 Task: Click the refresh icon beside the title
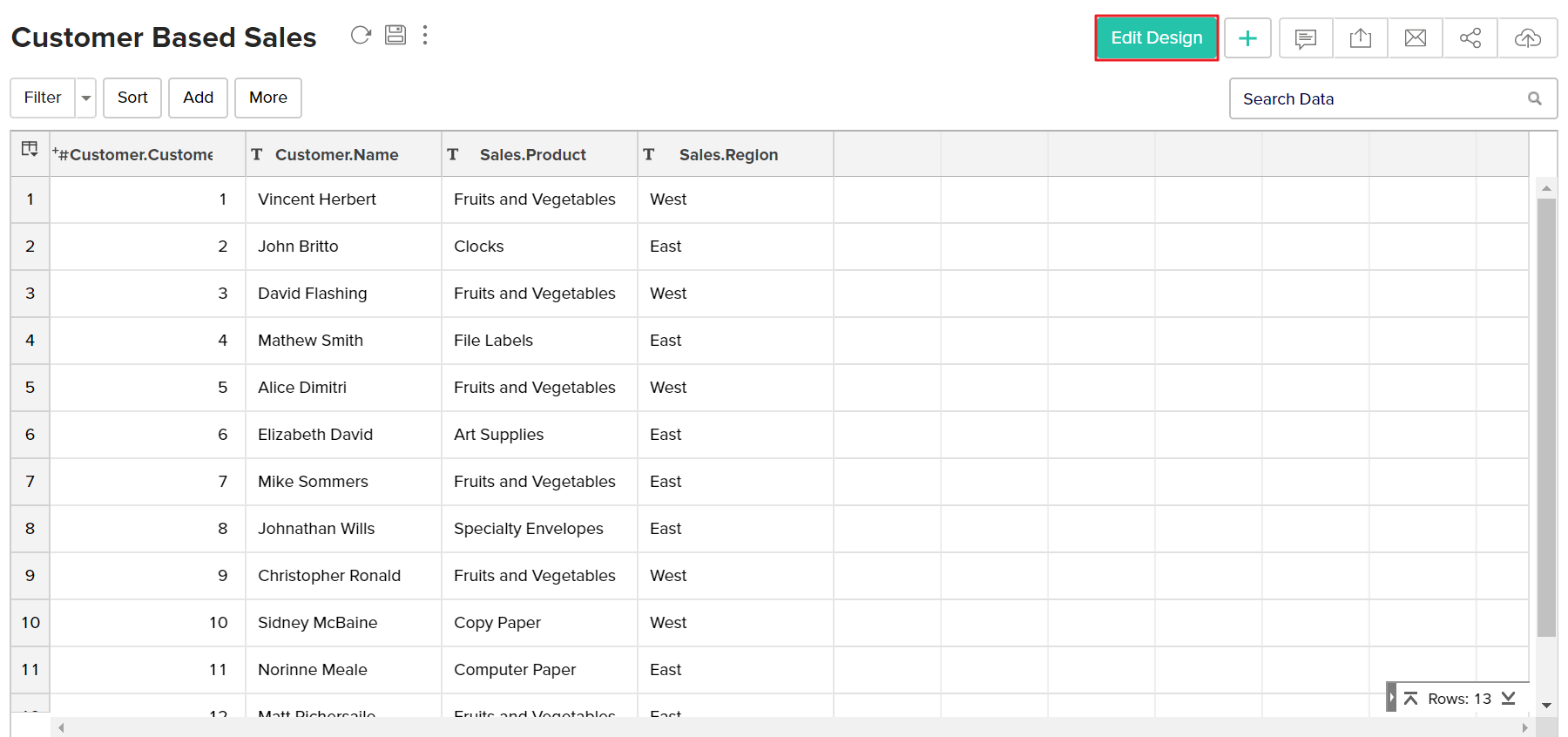pyautogui.click(x=361, y=35)
